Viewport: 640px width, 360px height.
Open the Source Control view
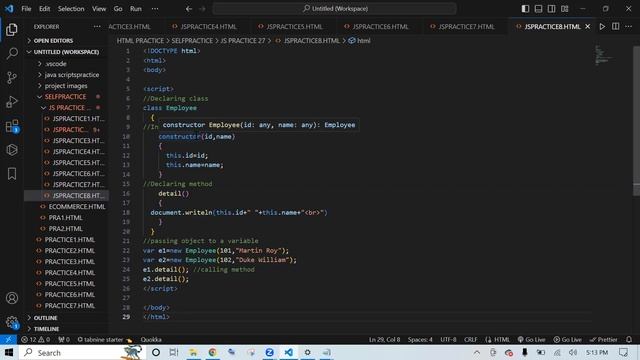(x=12, y=78)
